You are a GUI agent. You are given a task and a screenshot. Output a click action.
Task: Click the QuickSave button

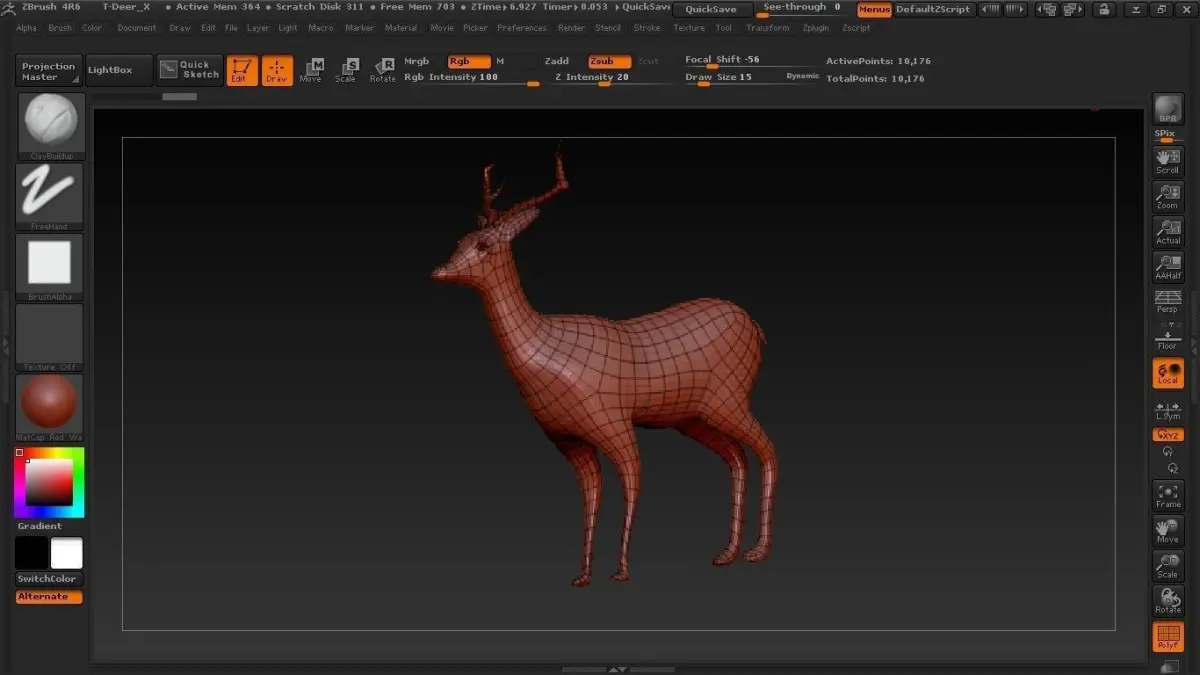coord(711,10)
